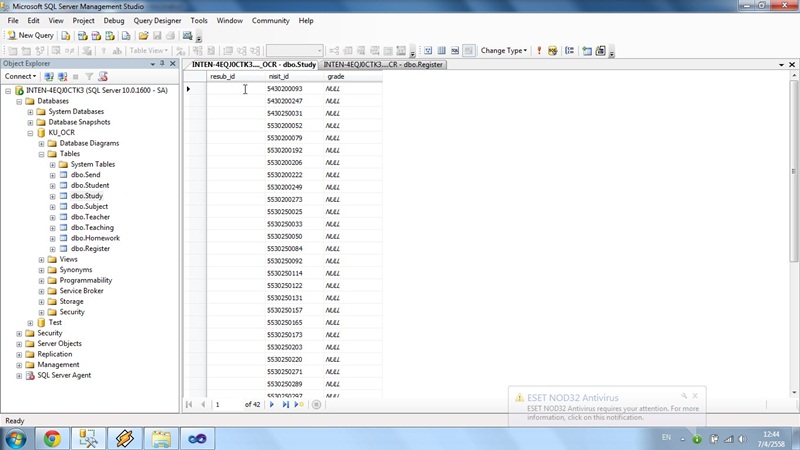This screenshot has width=800, height=450.
Task: Select the dbo.Teacher table in the tree
Action: (x=90, y=217)
